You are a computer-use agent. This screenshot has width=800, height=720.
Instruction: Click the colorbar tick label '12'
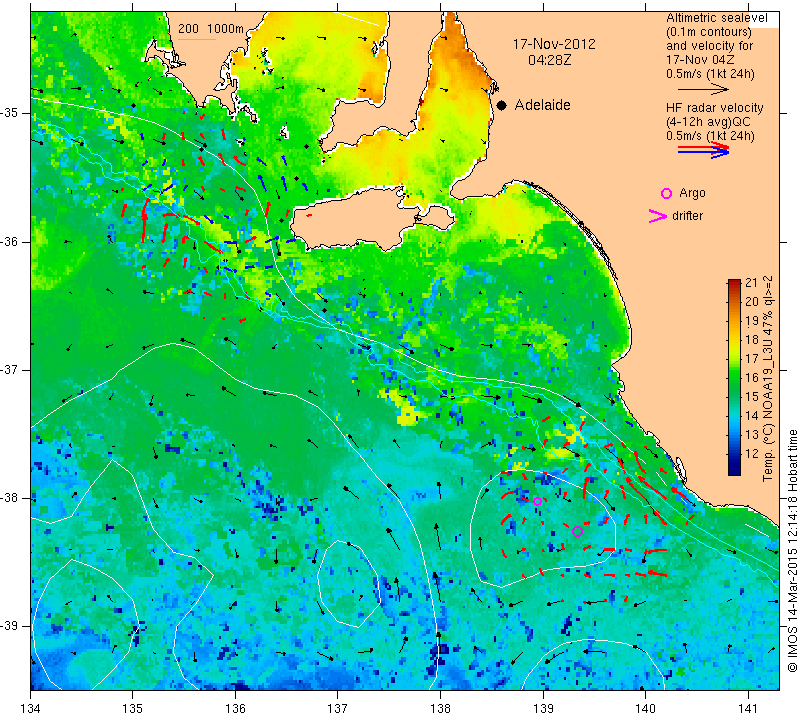752,454
